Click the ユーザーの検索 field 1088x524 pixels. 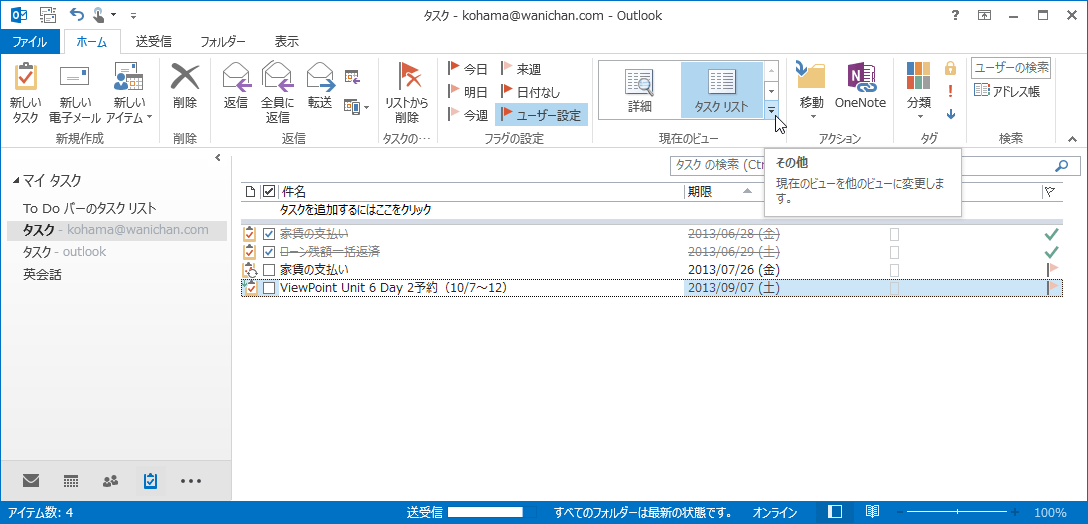[x=1011, y=68]
